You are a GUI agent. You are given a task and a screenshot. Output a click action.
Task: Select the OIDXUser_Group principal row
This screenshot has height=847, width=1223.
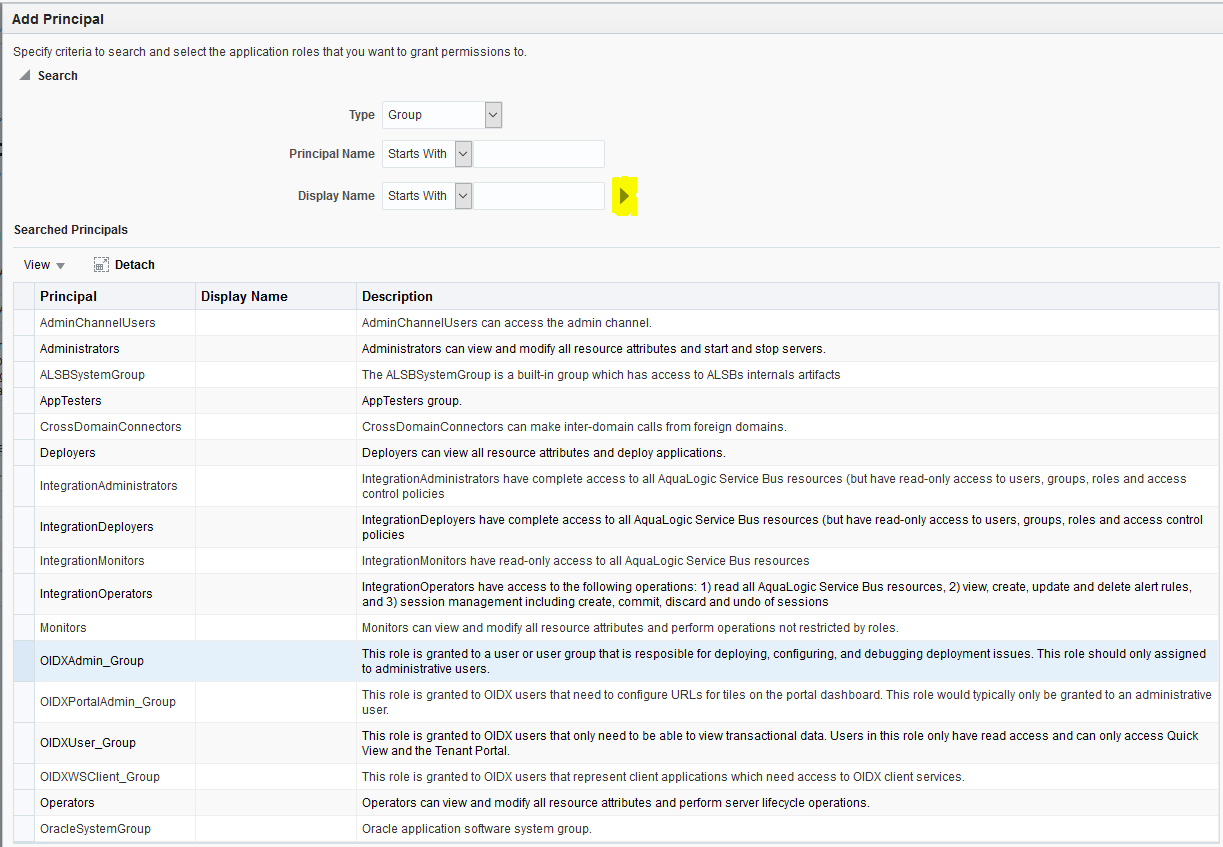pyautogui.click(x=88, y=743)
